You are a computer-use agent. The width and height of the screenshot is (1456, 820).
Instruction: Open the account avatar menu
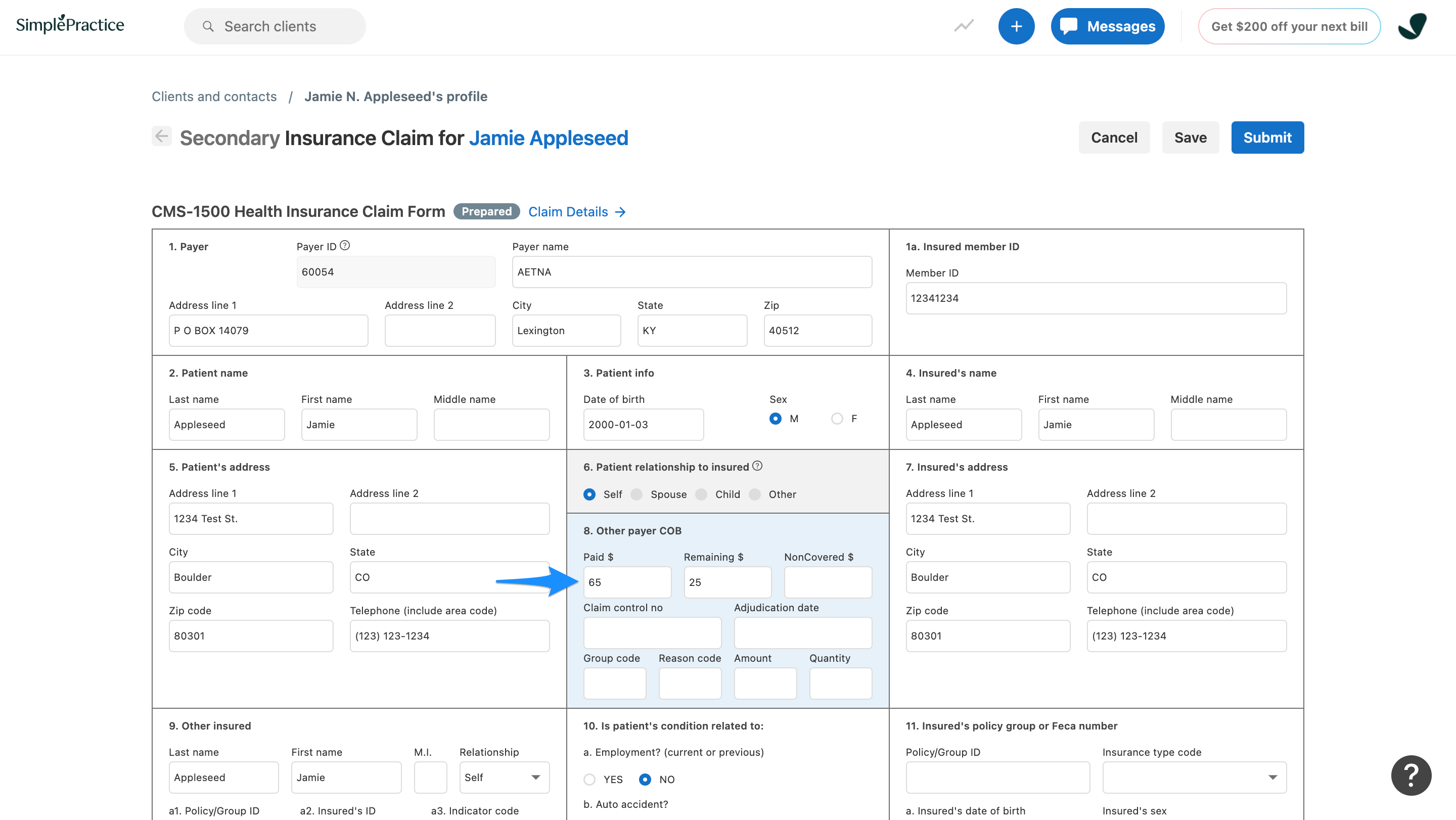click(x=1413, y=26)
